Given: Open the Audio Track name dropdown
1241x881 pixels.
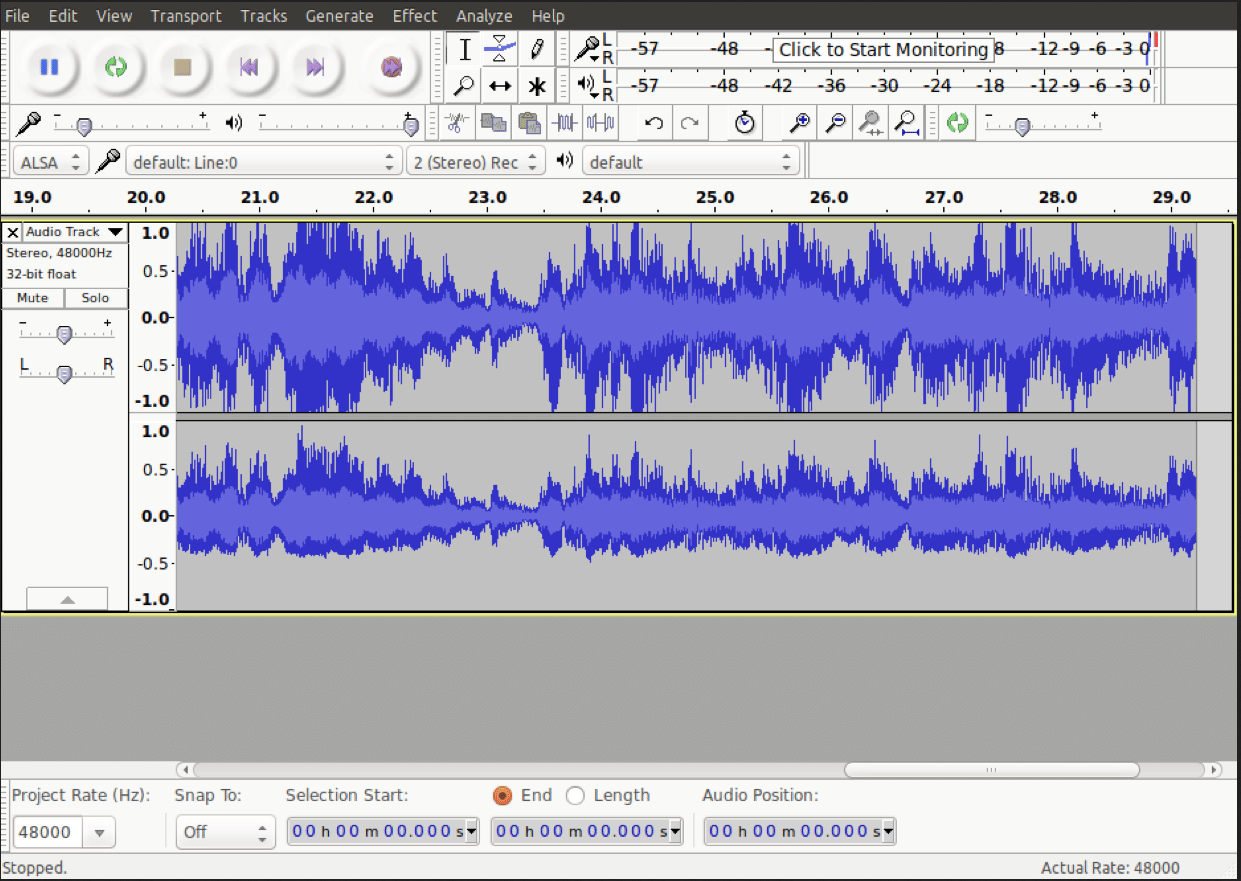Looking at the screenshot, I should [x=75, y=232].
